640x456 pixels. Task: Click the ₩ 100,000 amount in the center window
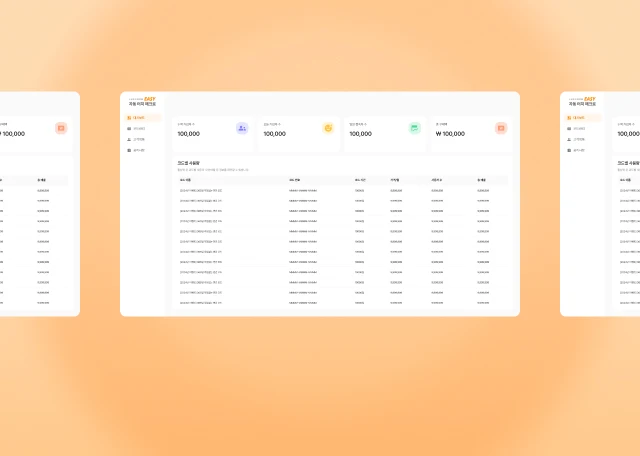pos(450,134)
